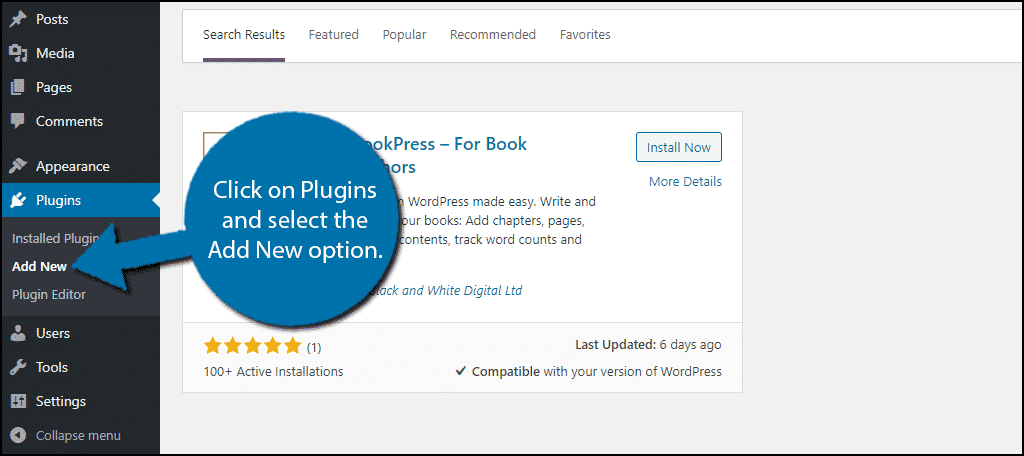The image size is (1024, 456).
Task: Open the Plugin Editor submenu item
Action: tap(49, 295)
